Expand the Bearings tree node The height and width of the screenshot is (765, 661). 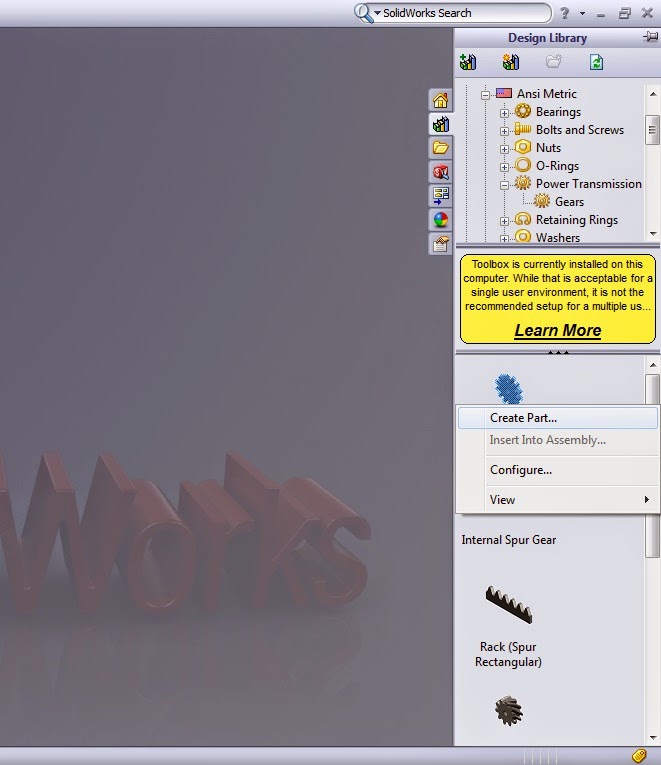(x=504, y=113)
